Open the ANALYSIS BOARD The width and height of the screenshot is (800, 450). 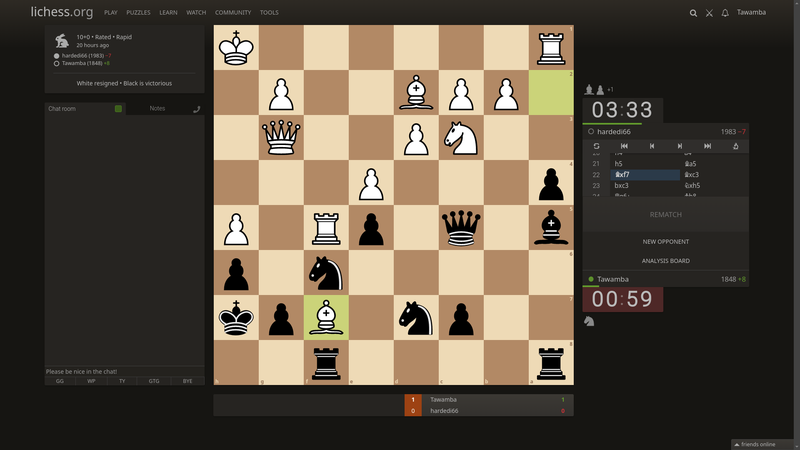pyautogui.click(x=665, y=261)
